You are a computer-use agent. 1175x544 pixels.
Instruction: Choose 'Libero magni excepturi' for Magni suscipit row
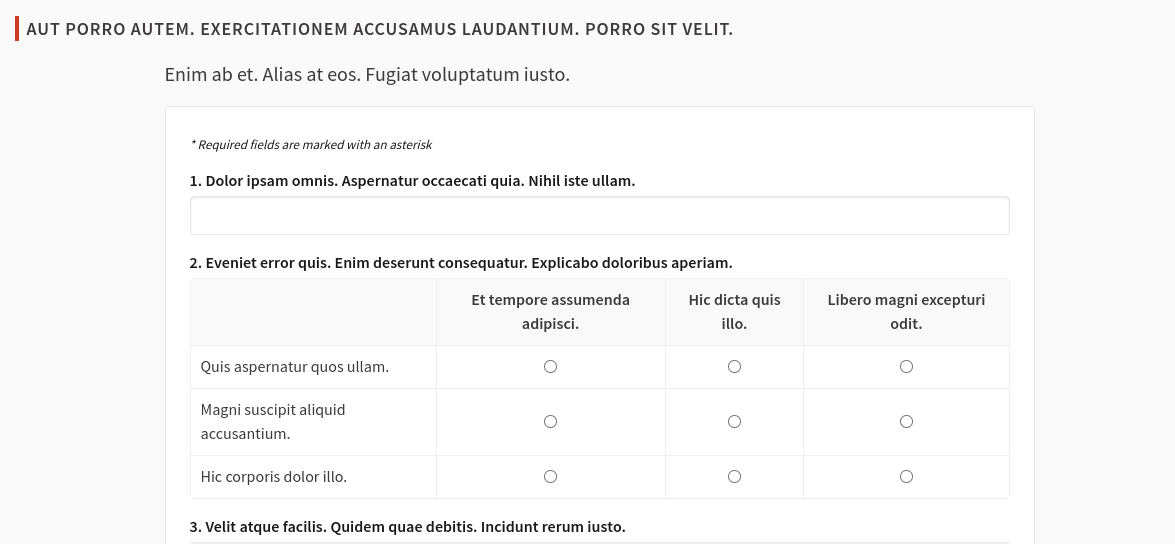pyautogui.click(x=906, y=422)
